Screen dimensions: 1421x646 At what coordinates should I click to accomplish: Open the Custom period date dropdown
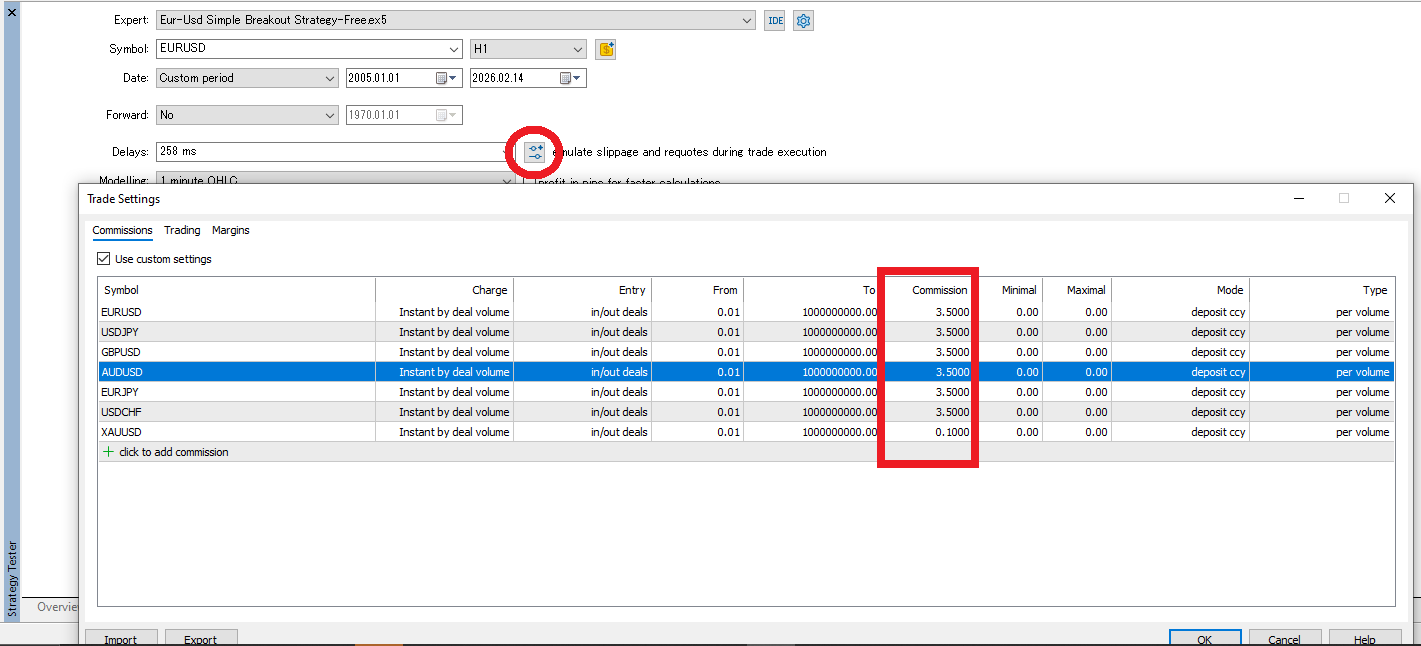(330, 77)
